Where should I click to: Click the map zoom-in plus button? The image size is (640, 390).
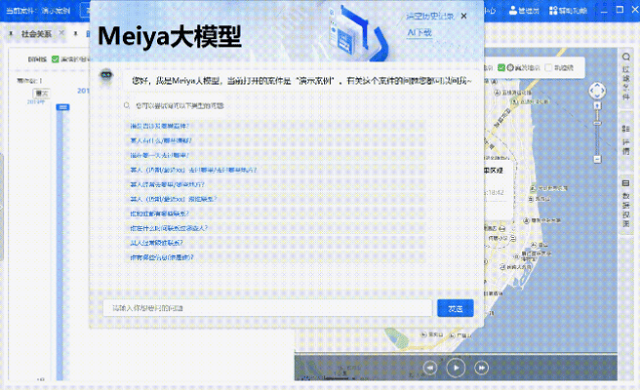click(597, 106)
